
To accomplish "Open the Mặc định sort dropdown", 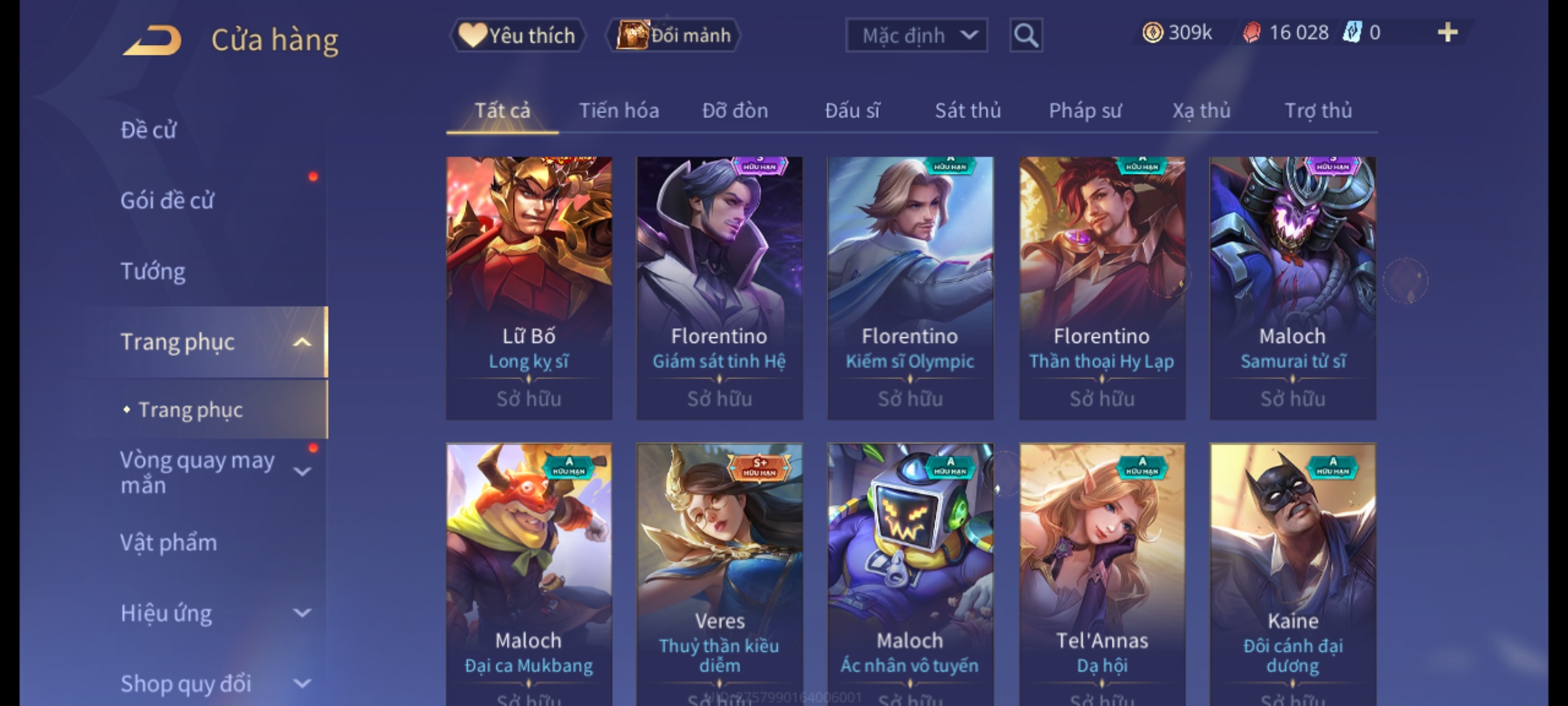I will pos(916,35).
